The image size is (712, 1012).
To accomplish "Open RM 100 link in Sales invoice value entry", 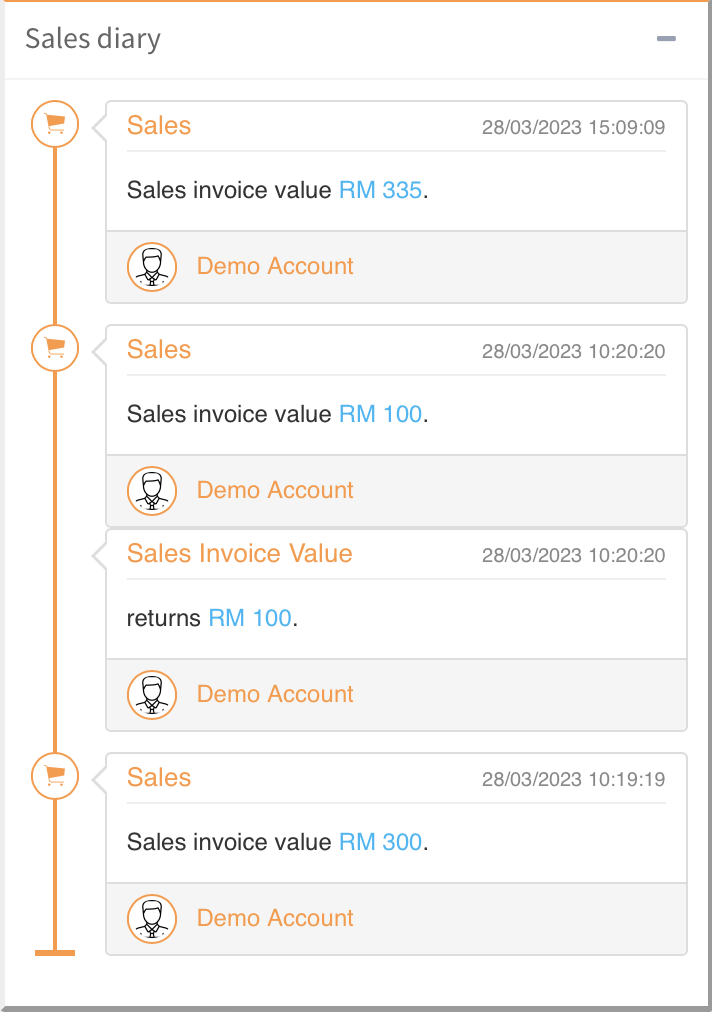I will coord(381,414).
